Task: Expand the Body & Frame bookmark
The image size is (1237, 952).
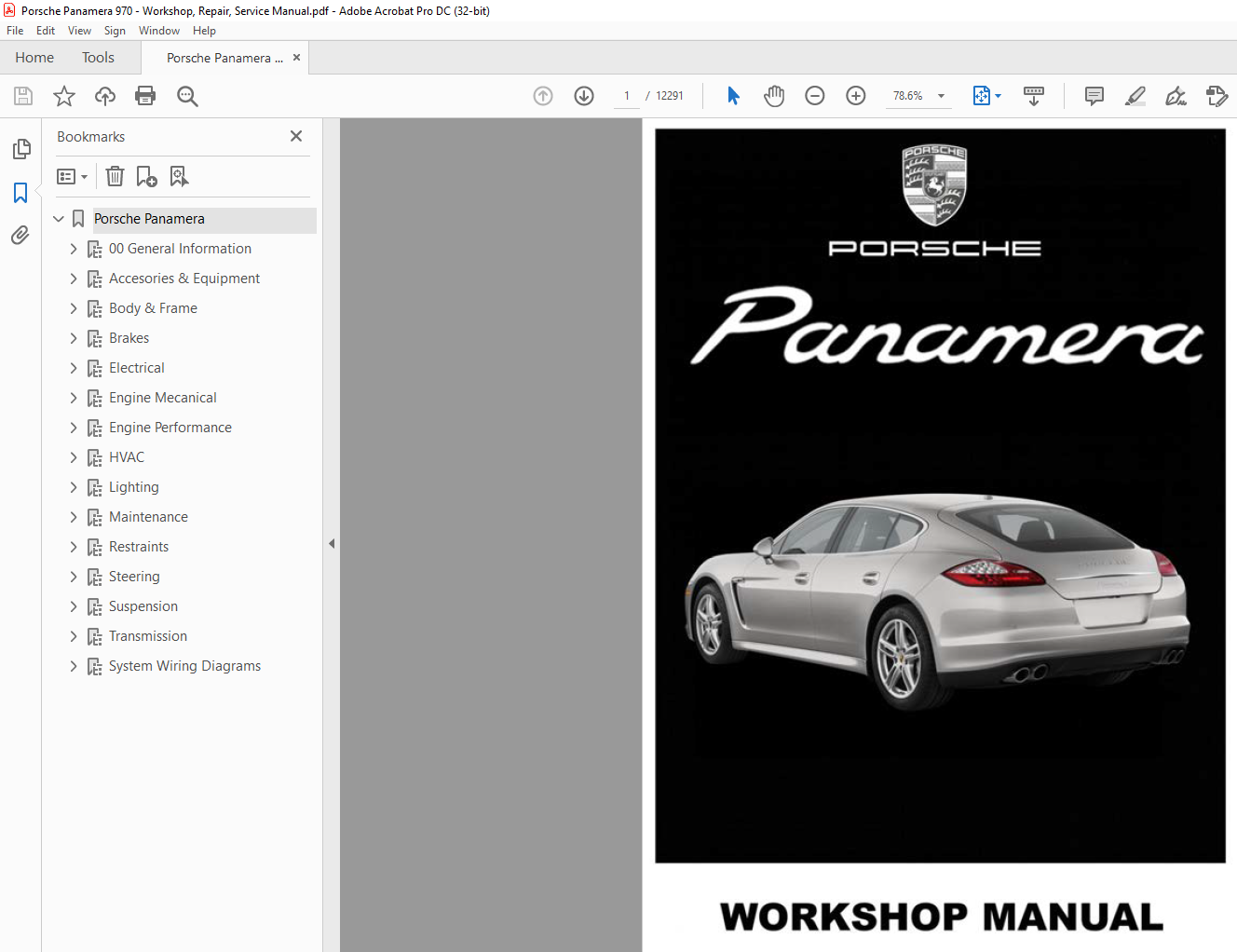Action: pyautogui.click(x=74, y=308)
